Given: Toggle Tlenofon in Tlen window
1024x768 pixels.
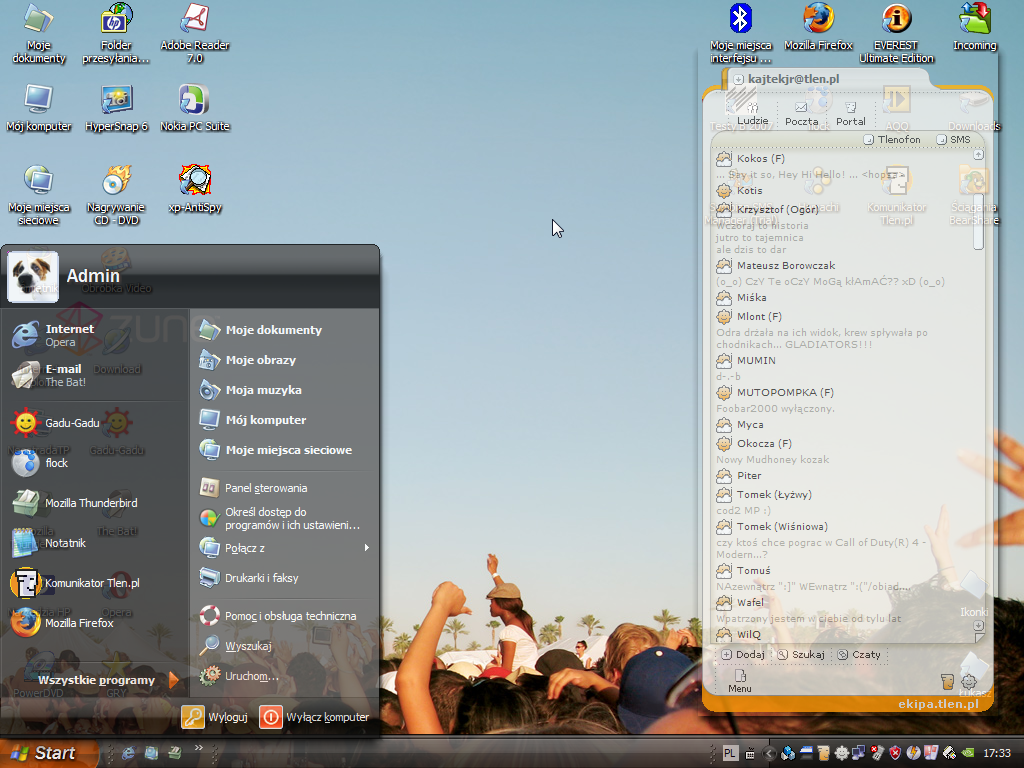Looking at the screenshot, I should 892,139.
